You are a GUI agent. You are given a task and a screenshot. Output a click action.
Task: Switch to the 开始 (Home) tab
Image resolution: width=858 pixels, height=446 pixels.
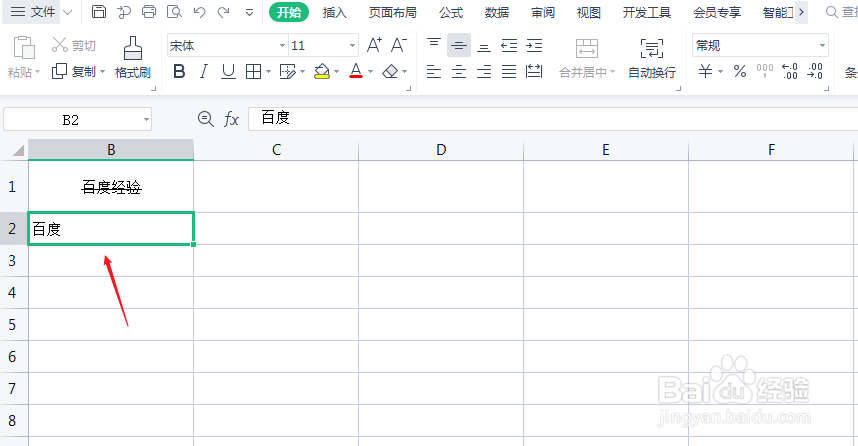289,12
